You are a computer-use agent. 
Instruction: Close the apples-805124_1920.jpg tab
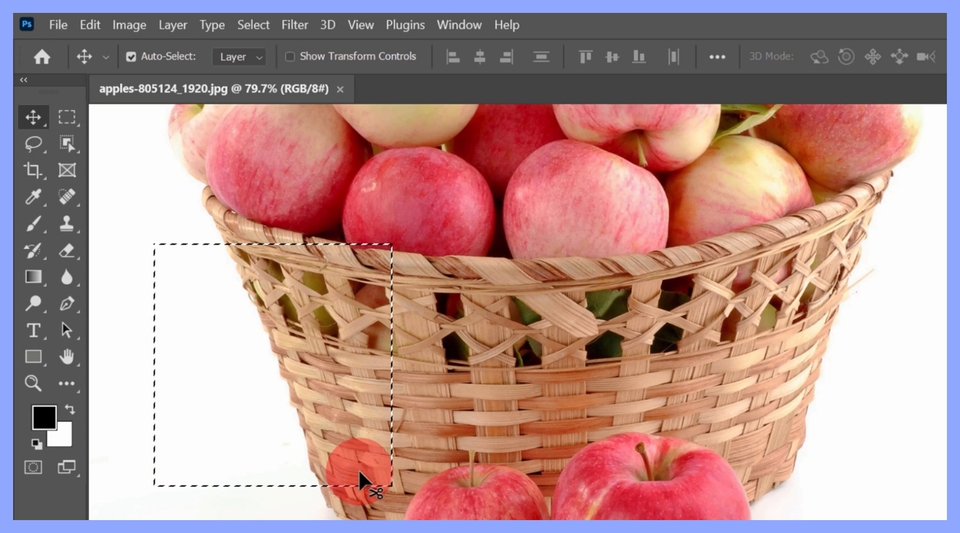coord(340,89)
